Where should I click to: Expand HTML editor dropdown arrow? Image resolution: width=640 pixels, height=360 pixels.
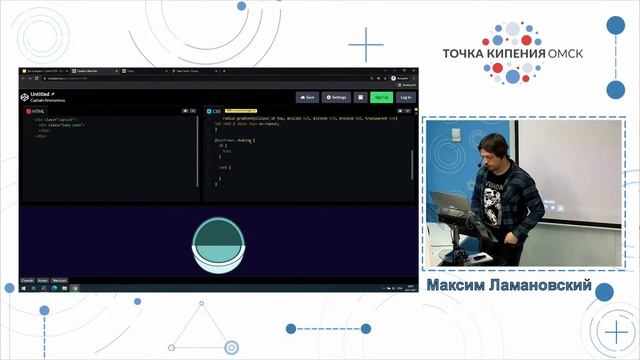pos(193,111)
